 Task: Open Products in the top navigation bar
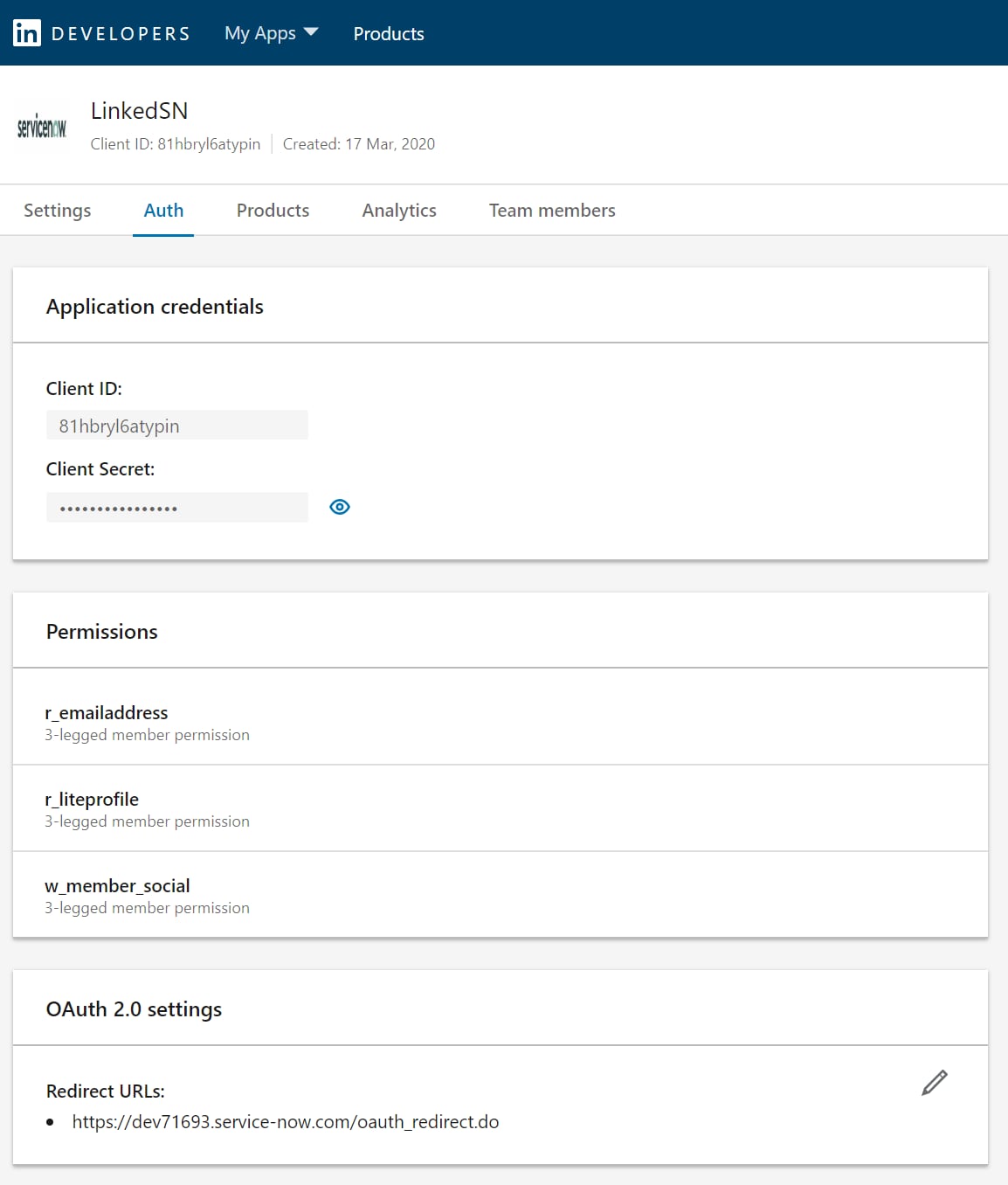388,34
